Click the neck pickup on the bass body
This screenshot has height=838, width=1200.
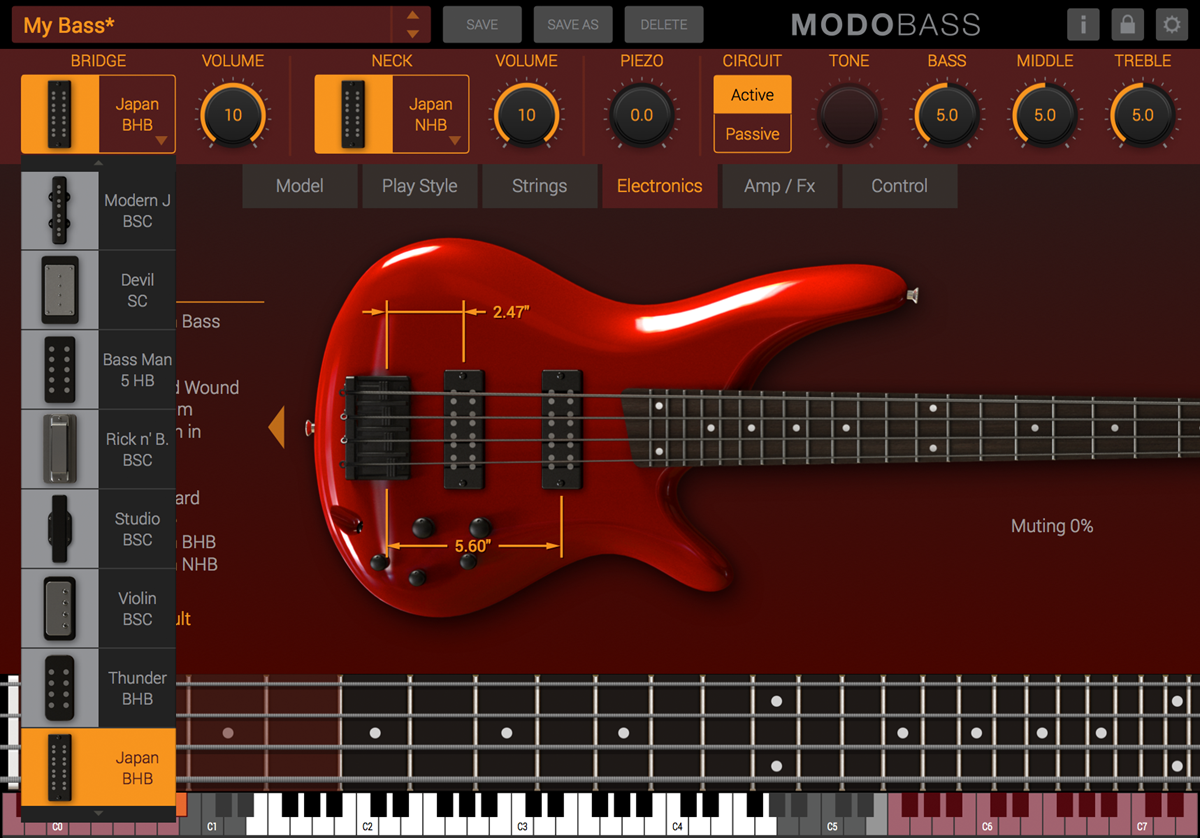tap(562, 430)
